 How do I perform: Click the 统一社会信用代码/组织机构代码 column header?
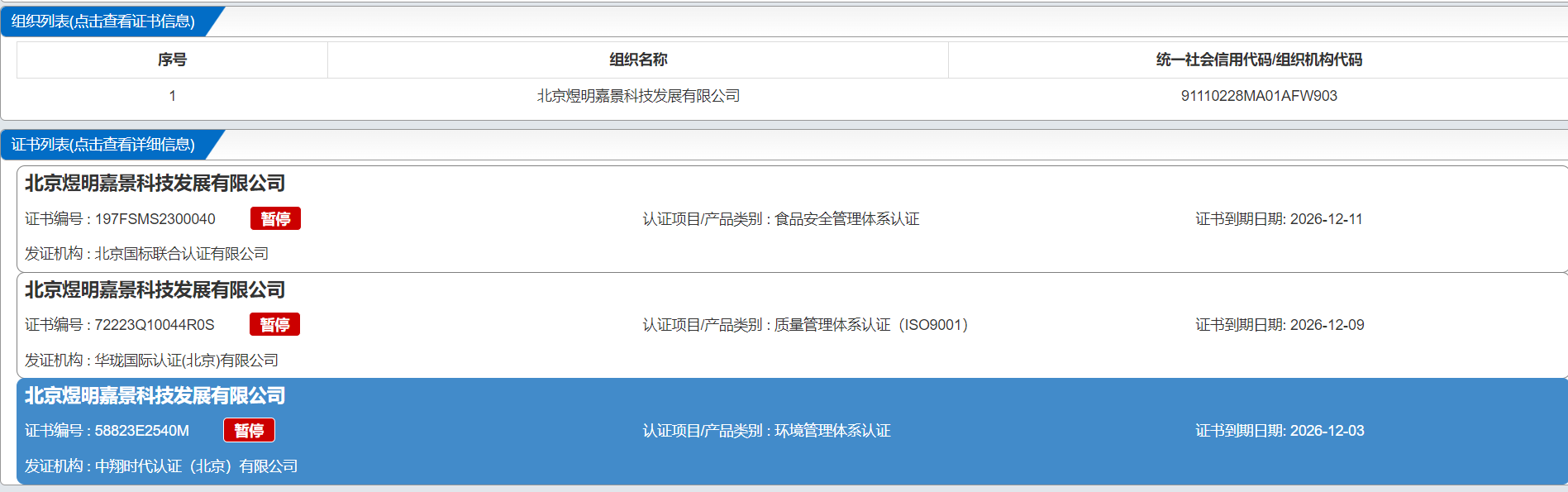click(1258, 60)
